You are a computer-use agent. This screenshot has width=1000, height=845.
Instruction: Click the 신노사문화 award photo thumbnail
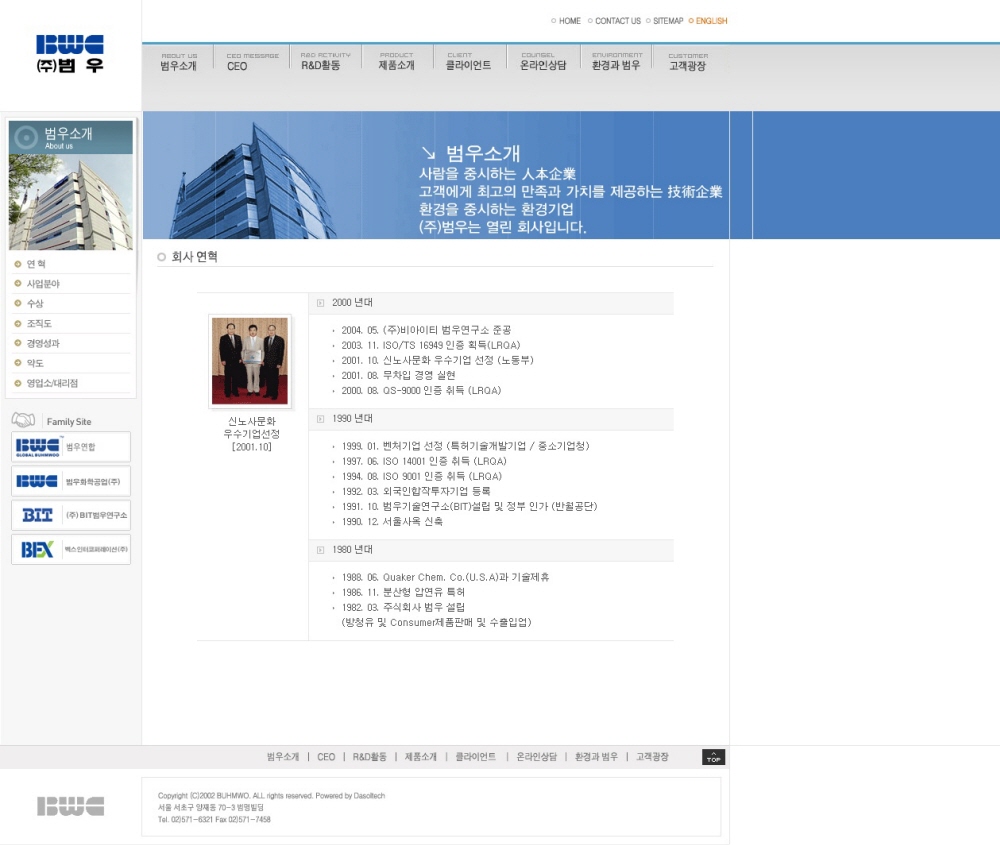[x=250, y=361]
